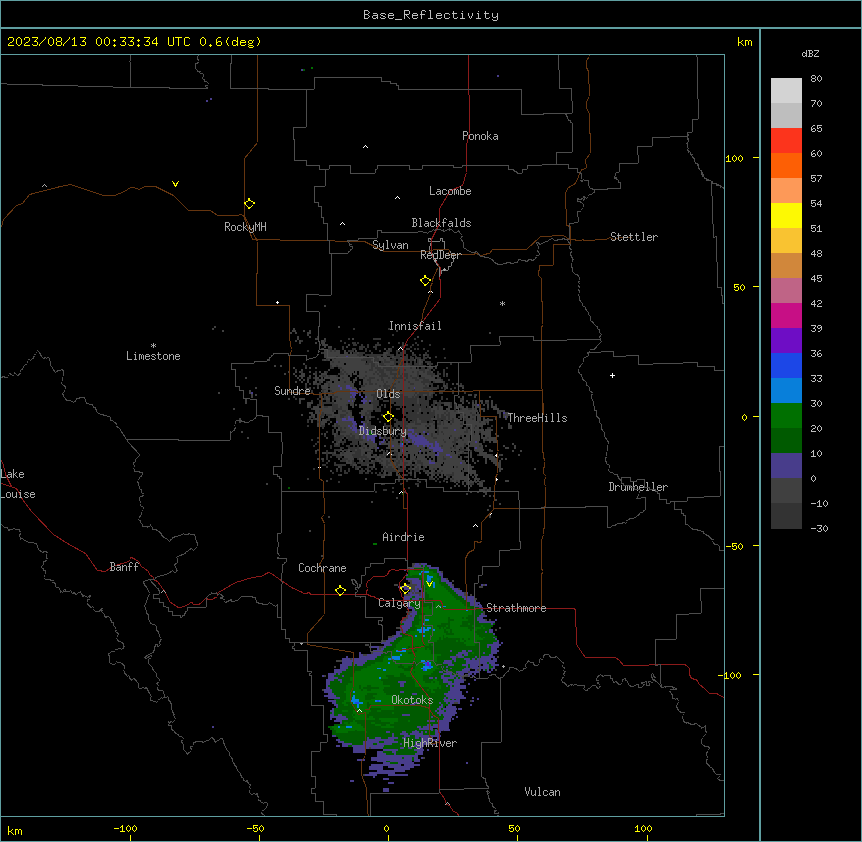Click the Calgary city label
This screenshot has width=862, height=842.
point(399,603)
